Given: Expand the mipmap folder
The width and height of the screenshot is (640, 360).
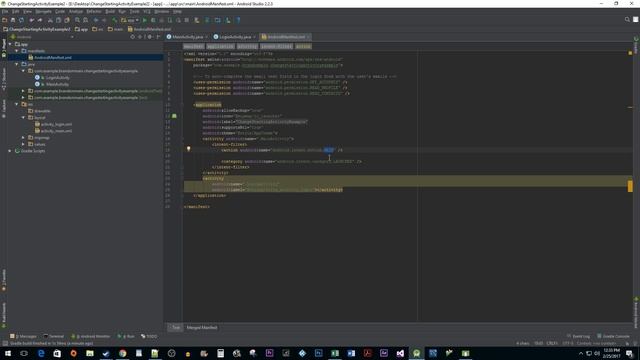Looking at the screenshot, I should point(23,138).
